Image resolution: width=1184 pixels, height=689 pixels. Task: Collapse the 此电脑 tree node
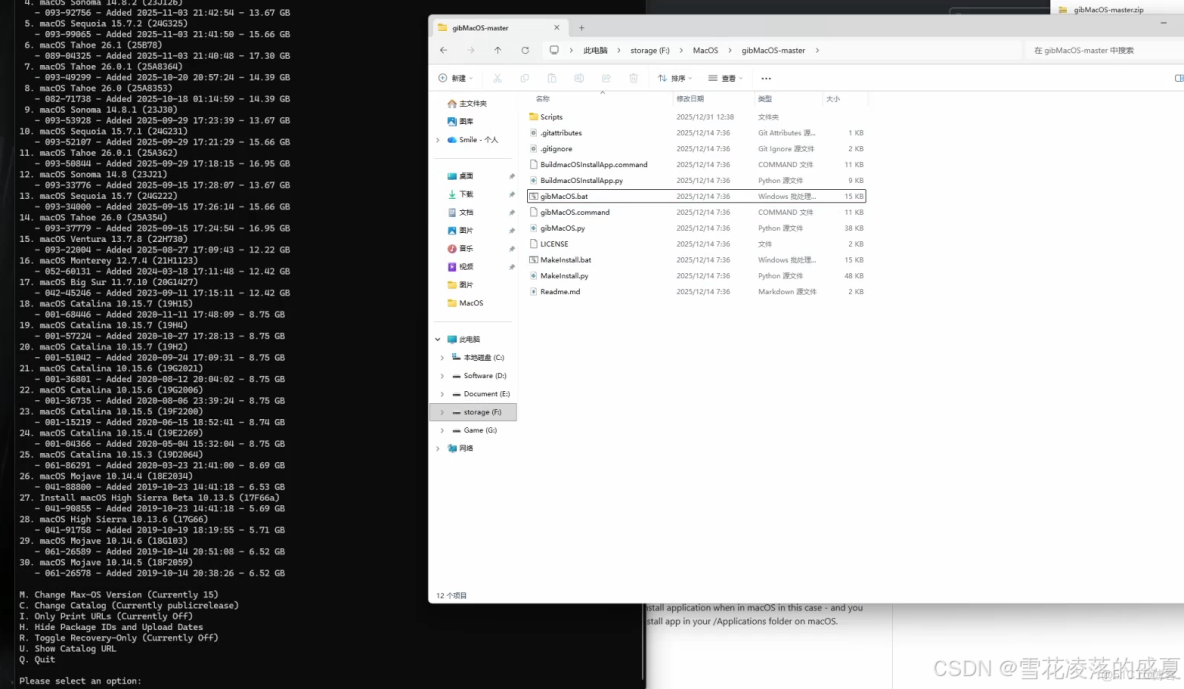pyautogui.click(x=438, y=339)
